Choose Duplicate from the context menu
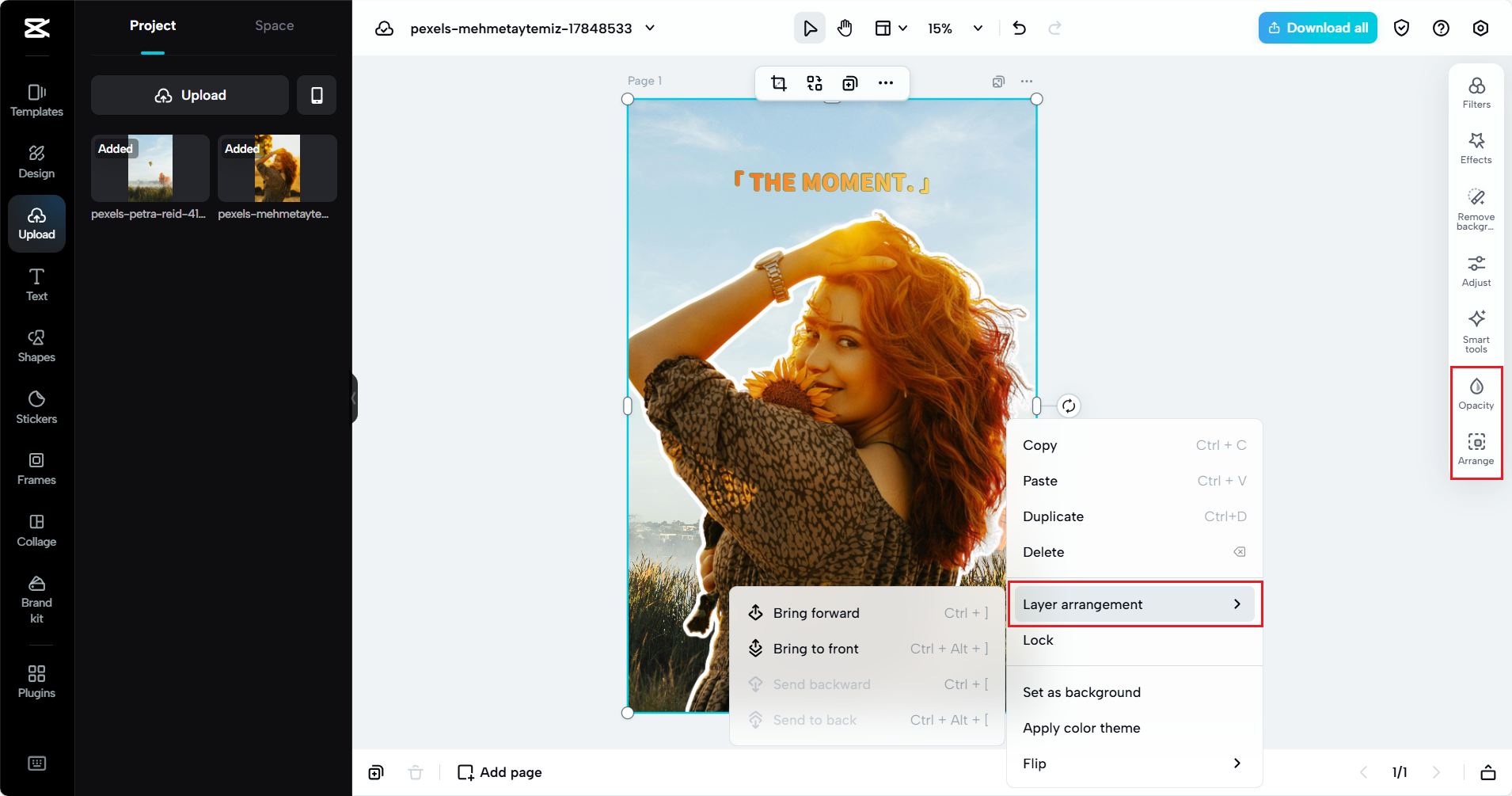Viewport: 1512px width, 796px height. tap(1134, 516)
